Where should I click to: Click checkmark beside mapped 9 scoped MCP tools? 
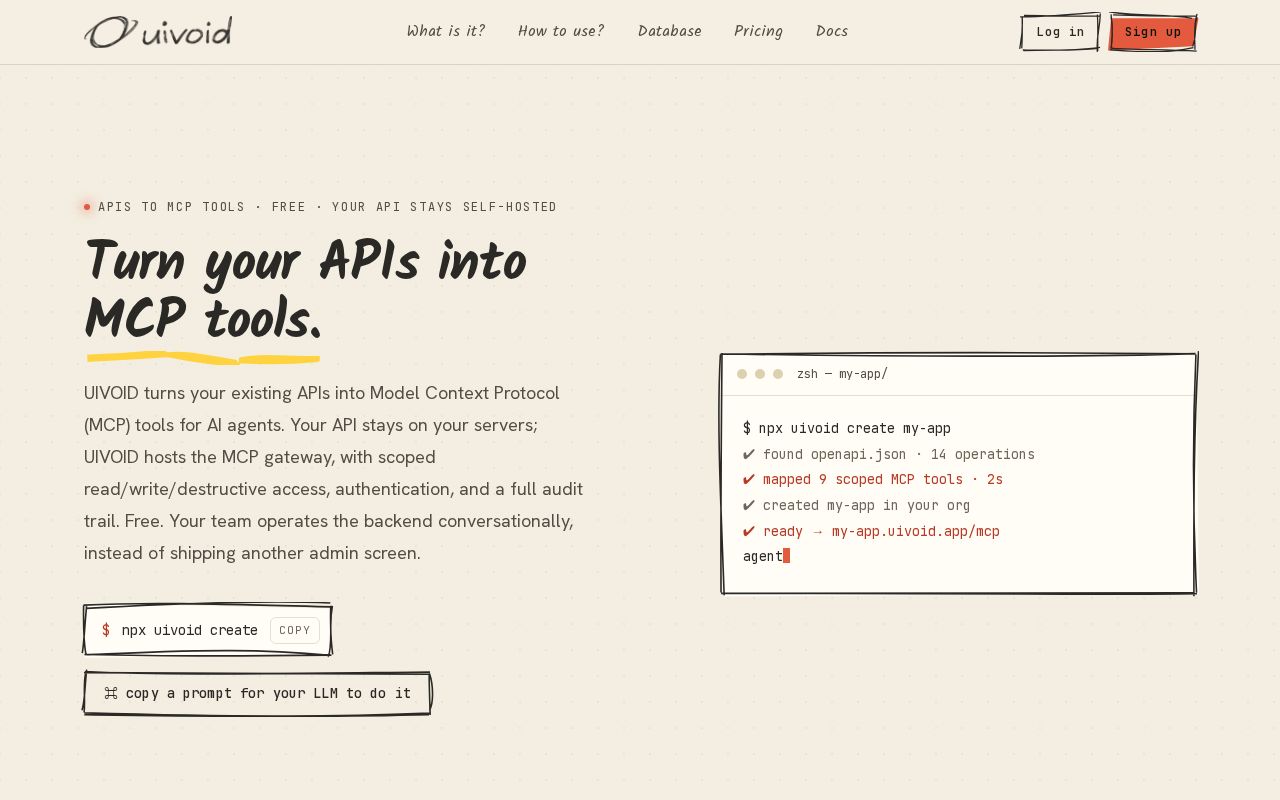click(749, 480)
